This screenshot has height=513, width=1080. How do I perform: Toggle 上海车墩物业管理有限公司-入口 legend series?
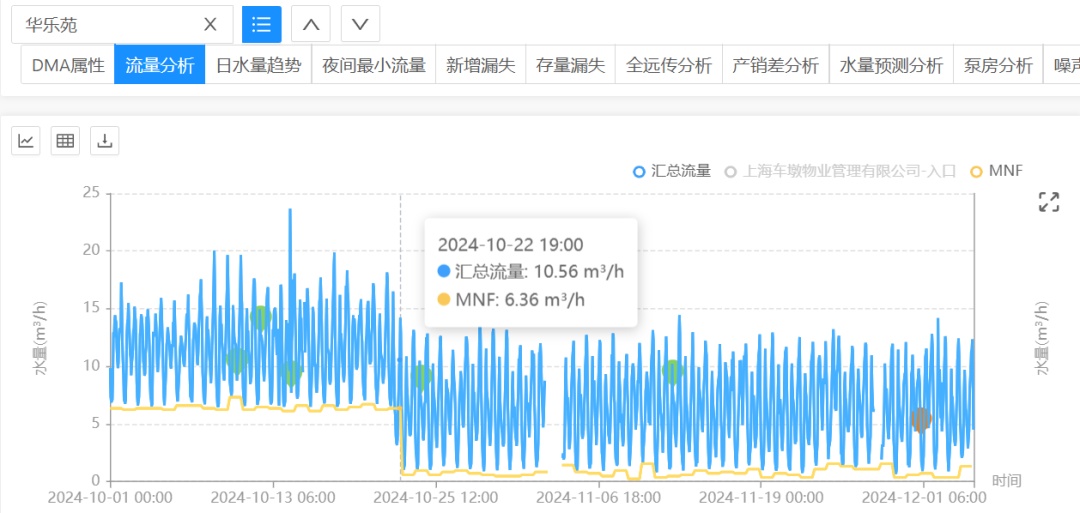(841, 171)
